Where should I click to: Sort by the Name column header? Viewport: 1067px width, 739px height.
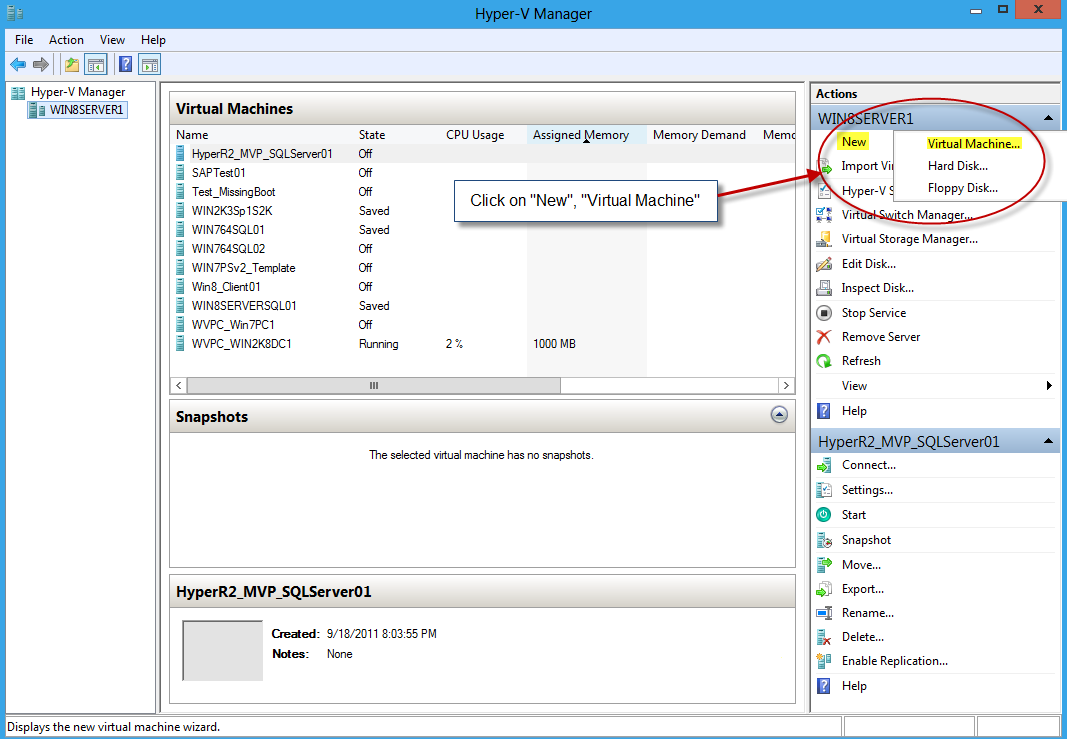tap(263, 135)
